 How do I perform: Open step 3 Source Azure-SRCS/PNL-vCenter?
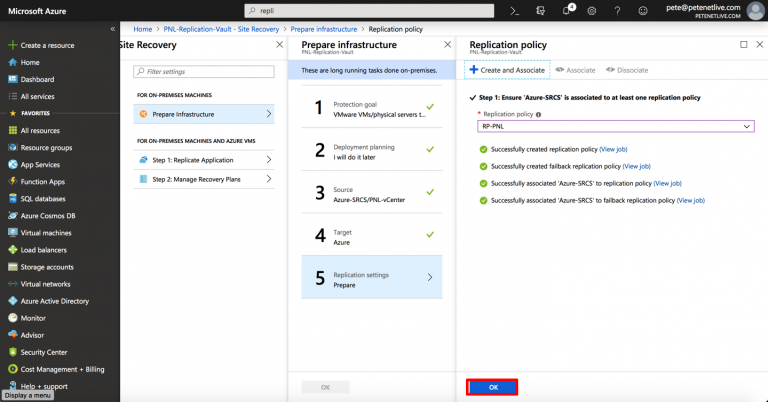(372, 192)
